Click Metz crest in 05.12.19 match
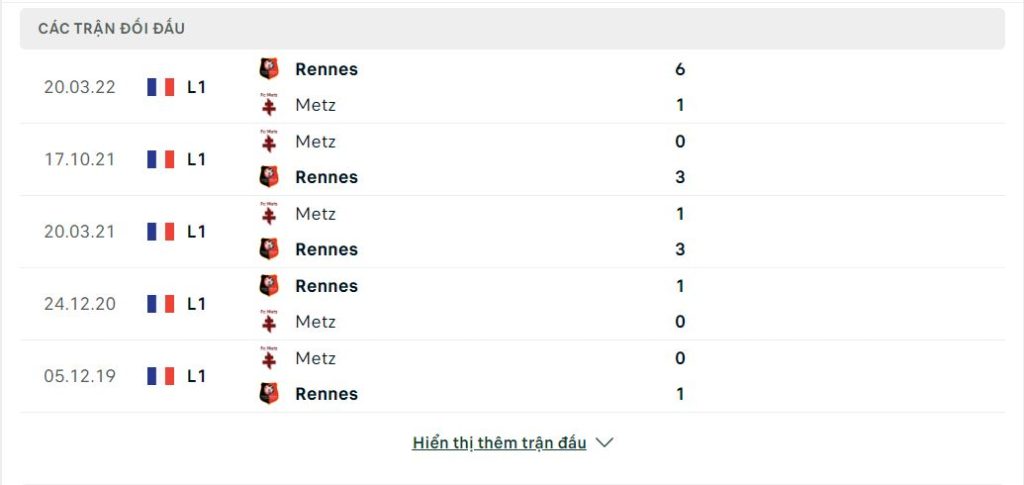 coord(269,358)
